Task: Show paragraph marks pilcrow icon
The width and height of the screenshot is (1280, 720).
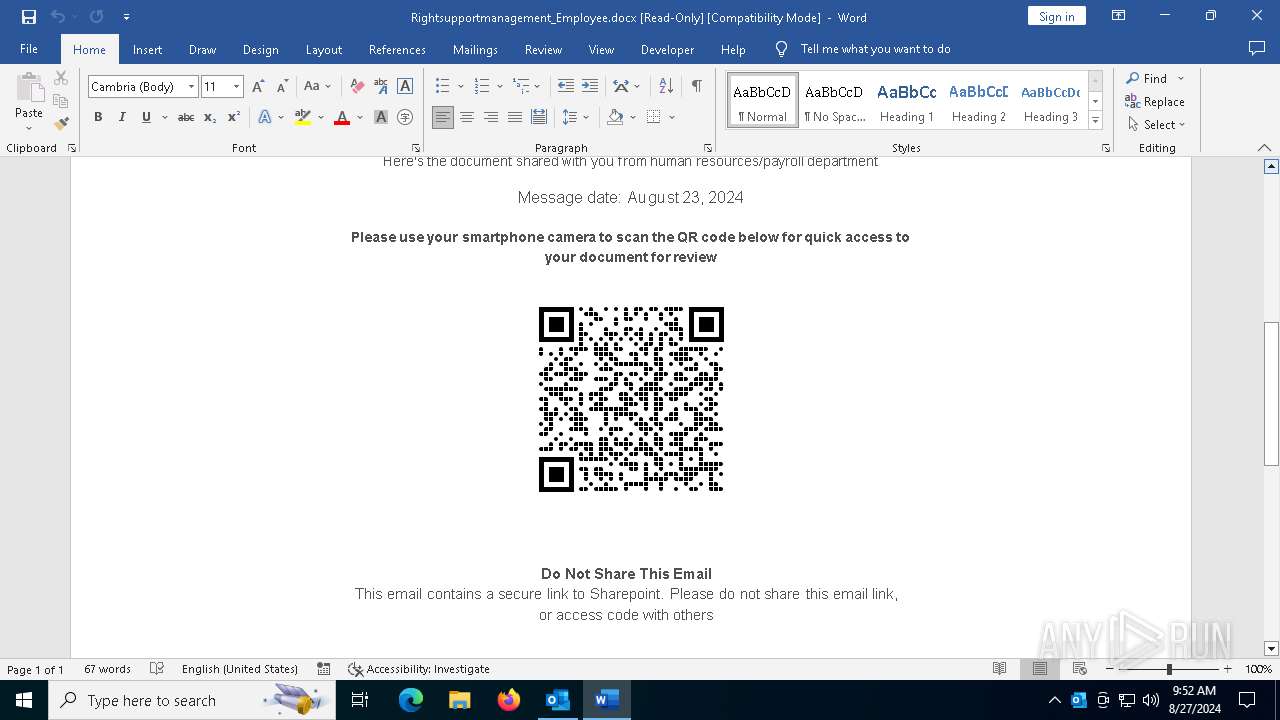Action: (696, 86)
